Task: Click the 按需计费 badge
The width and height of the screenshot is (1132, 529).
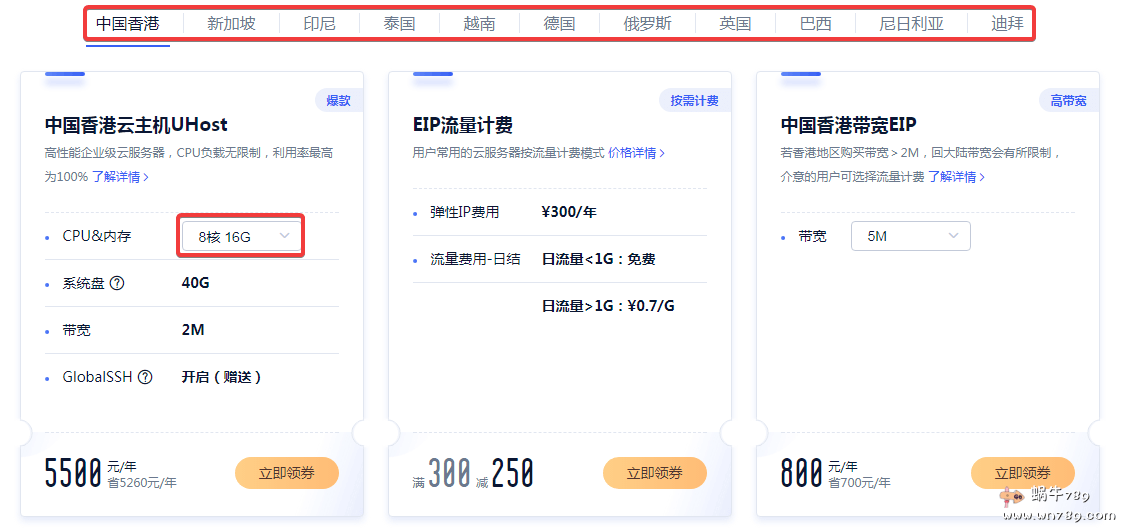Action: (x=695, y=101)
